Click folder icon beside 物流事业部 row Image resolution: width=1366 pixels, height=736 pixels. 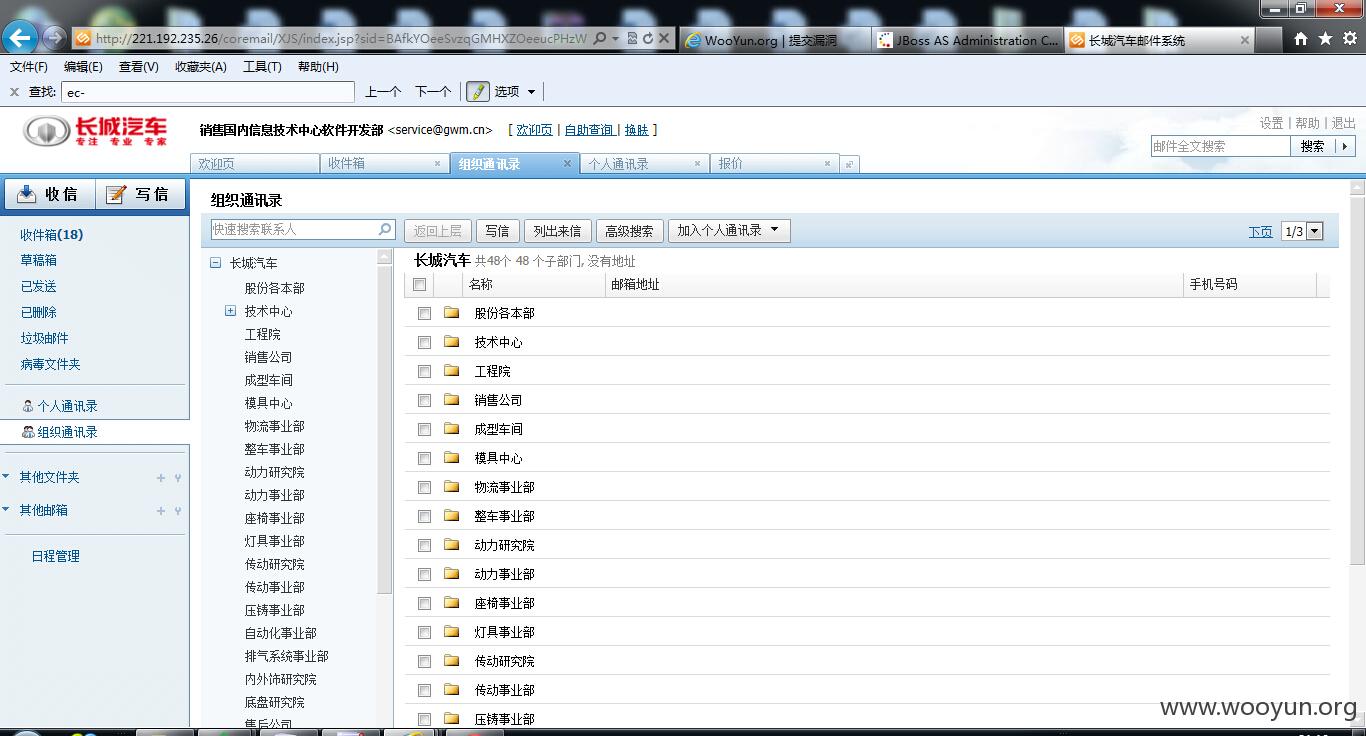pos(451,487)
